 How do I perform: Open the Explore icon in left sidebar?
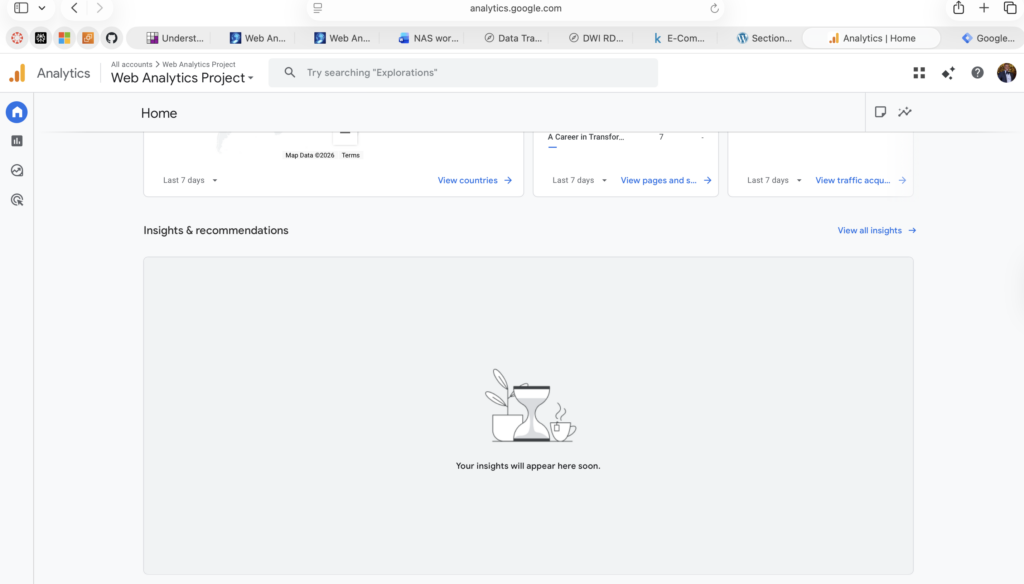(17, 171)
